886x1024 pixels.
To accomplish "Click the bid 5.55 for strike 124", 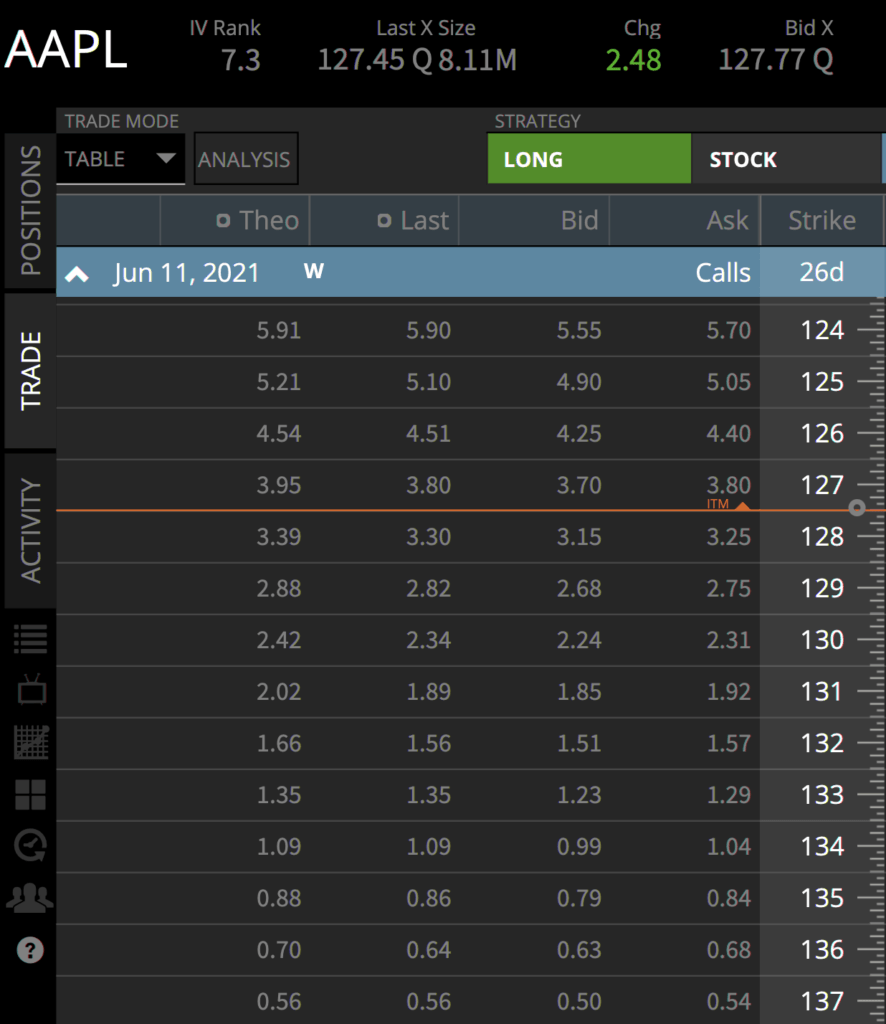I will tap(578, 330).
